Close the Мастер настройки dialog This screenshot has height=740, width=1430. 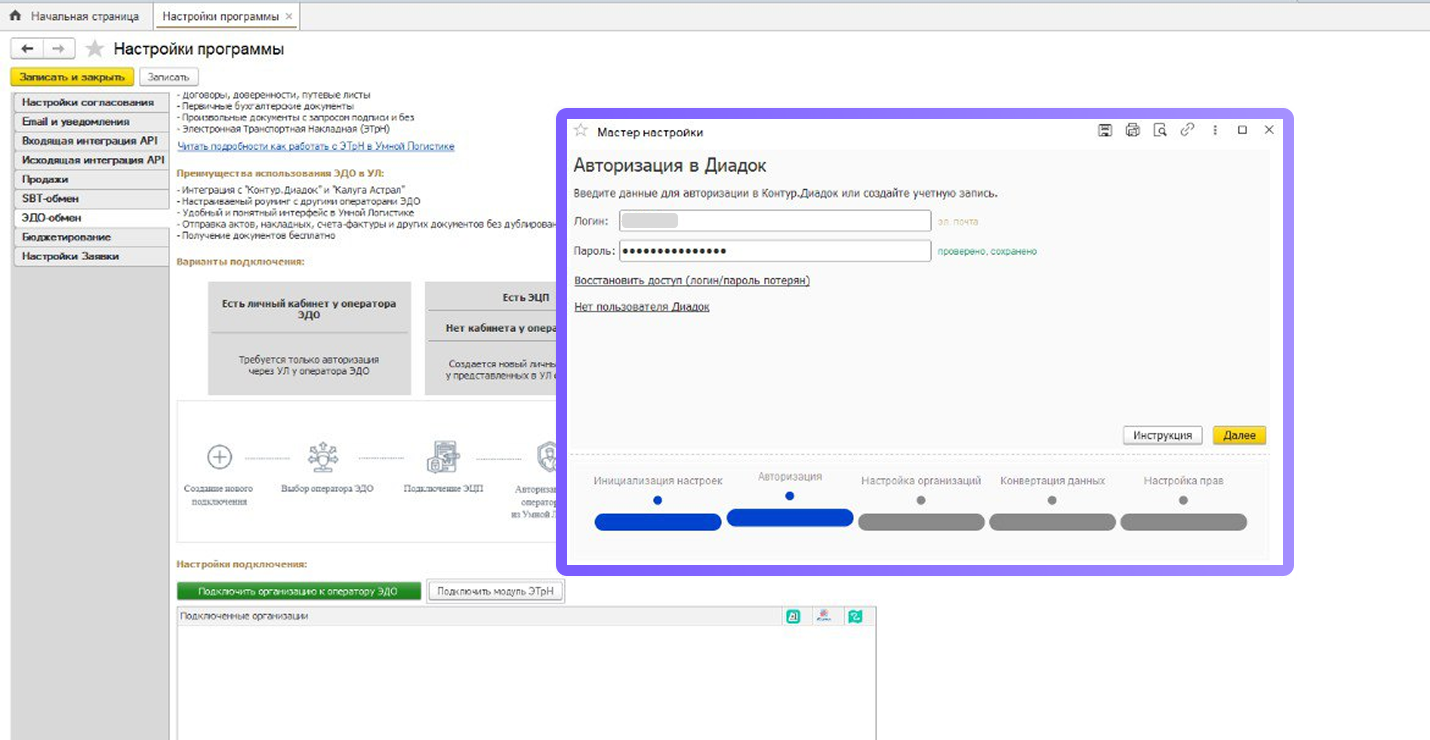click(1269, 130)
